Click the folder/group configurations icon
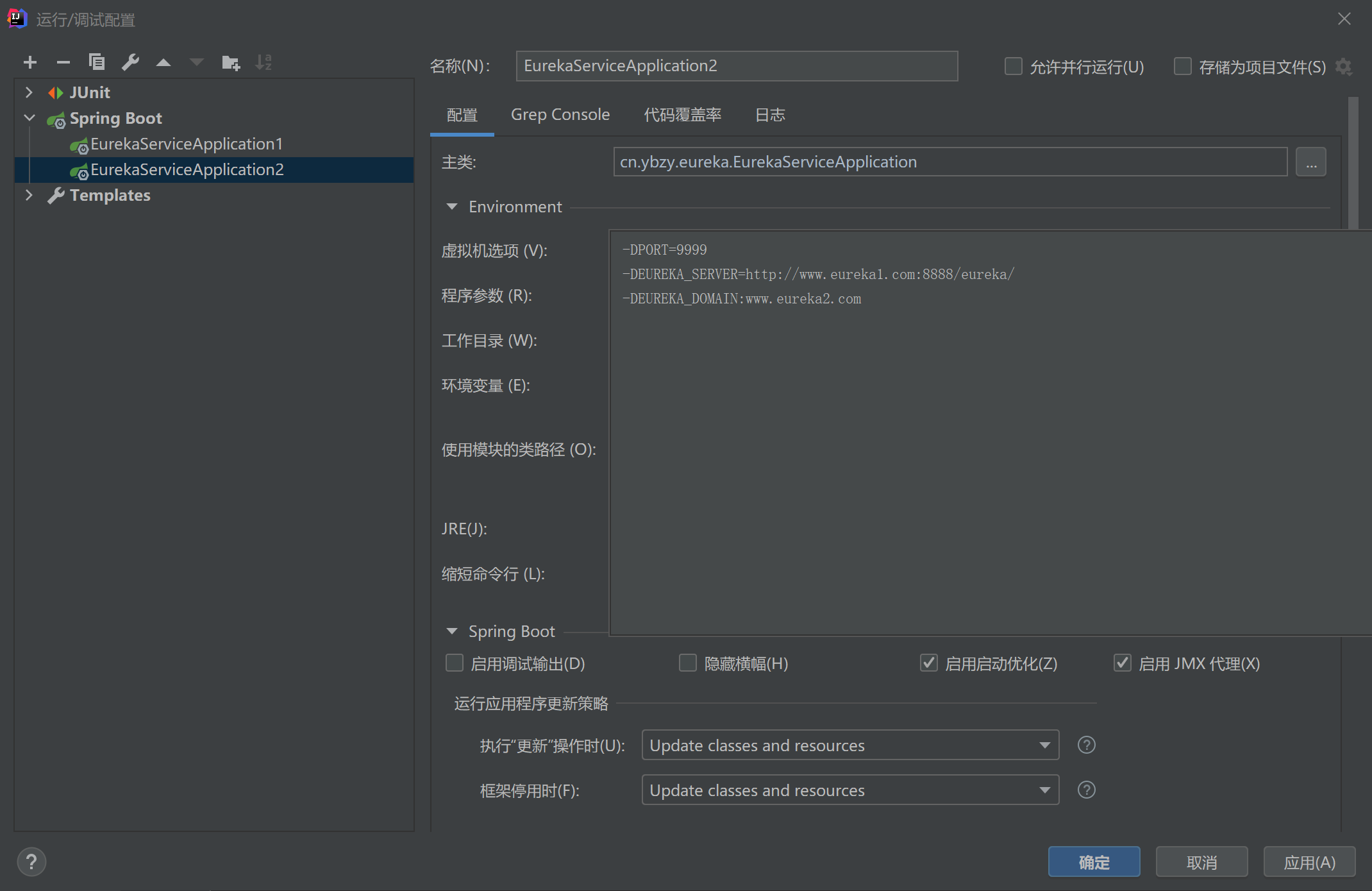 tap(229, 63)
